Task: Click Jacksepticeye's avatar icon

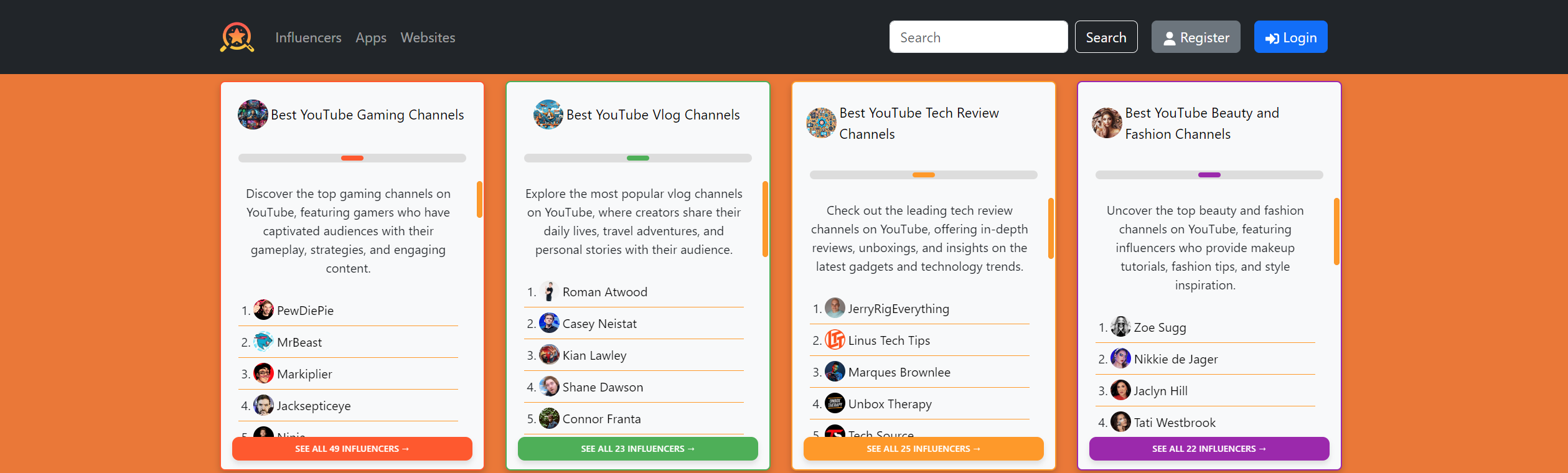Action: tap(264, 405)
